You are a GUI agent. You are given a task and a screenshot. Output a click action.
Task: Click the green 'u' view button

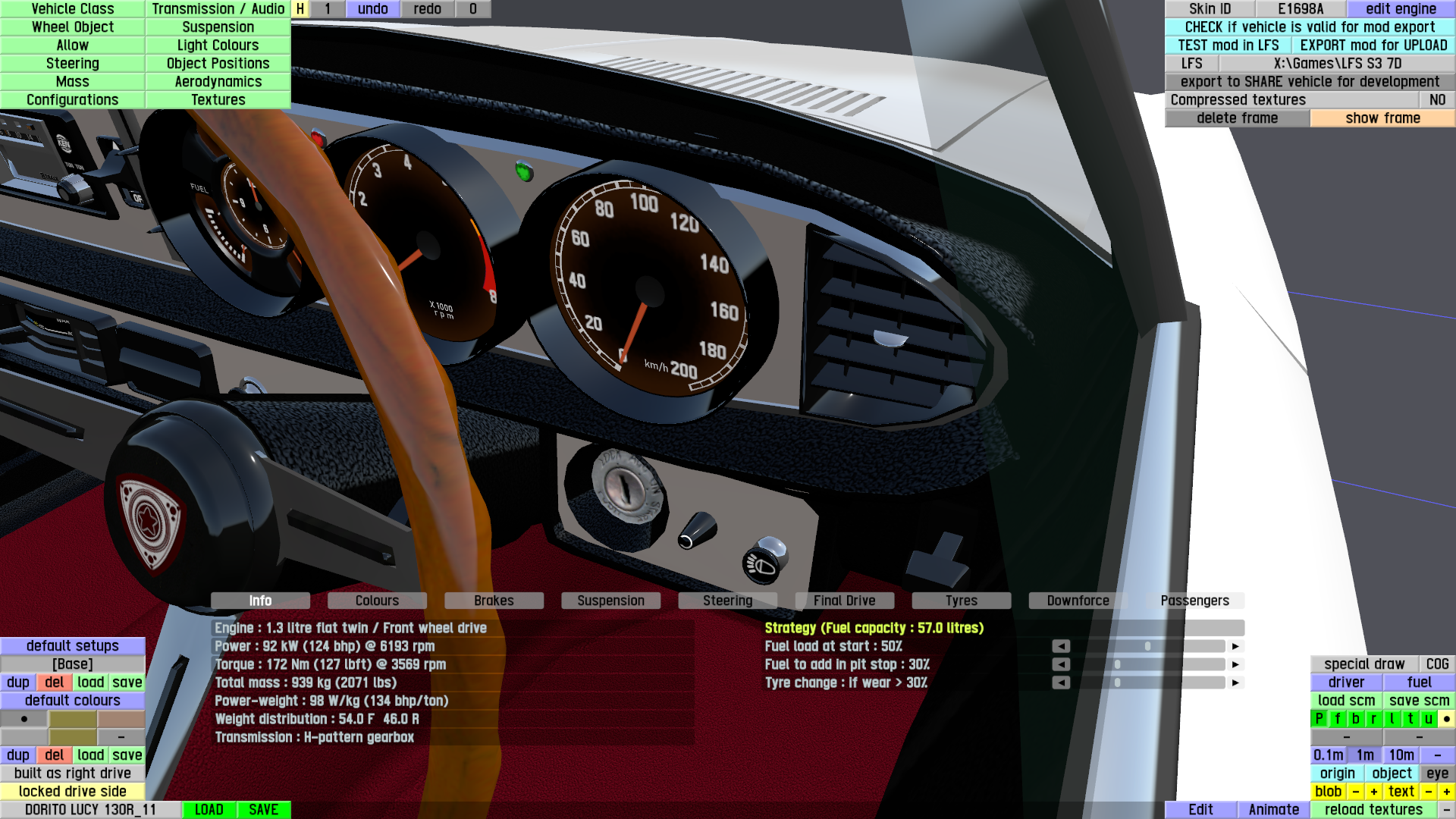(1429, 718)
